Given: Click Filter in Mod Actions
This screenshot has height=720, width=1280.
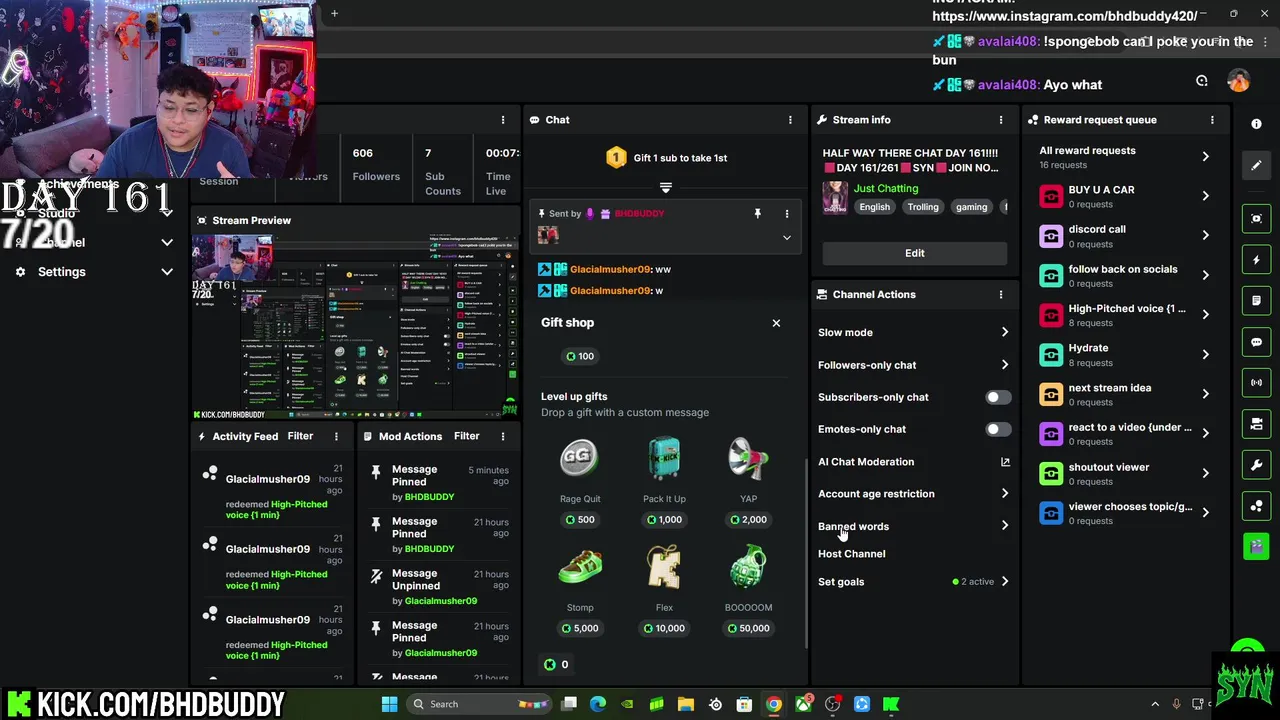Looking at the screenshot, I should [466, 436].
